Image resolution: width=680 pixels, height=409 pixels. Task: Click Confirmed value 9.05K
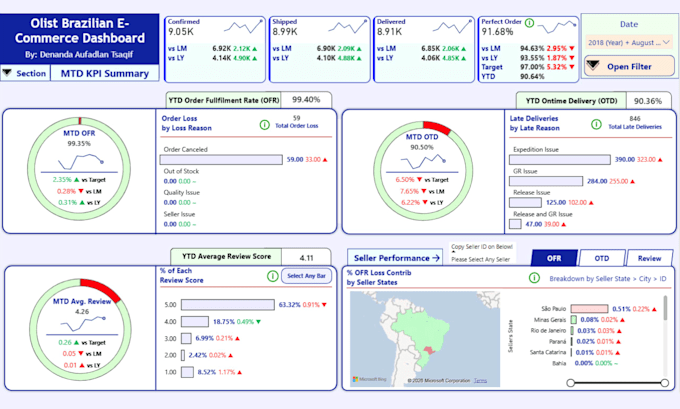coord(181,32)
